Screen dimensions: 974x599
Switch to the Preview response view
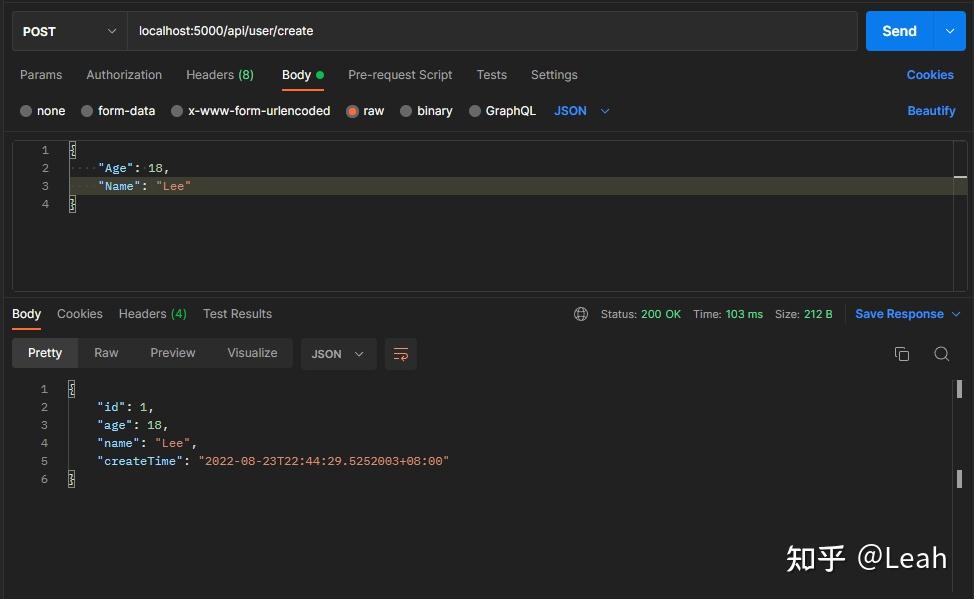point(172,353)
